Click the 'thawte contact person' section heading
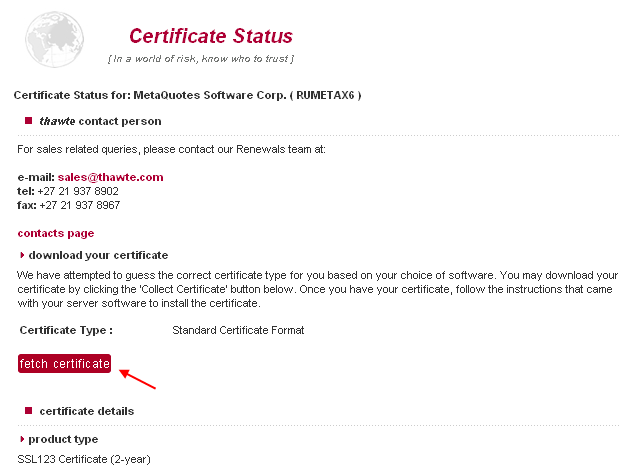 [x=100, y=121]
